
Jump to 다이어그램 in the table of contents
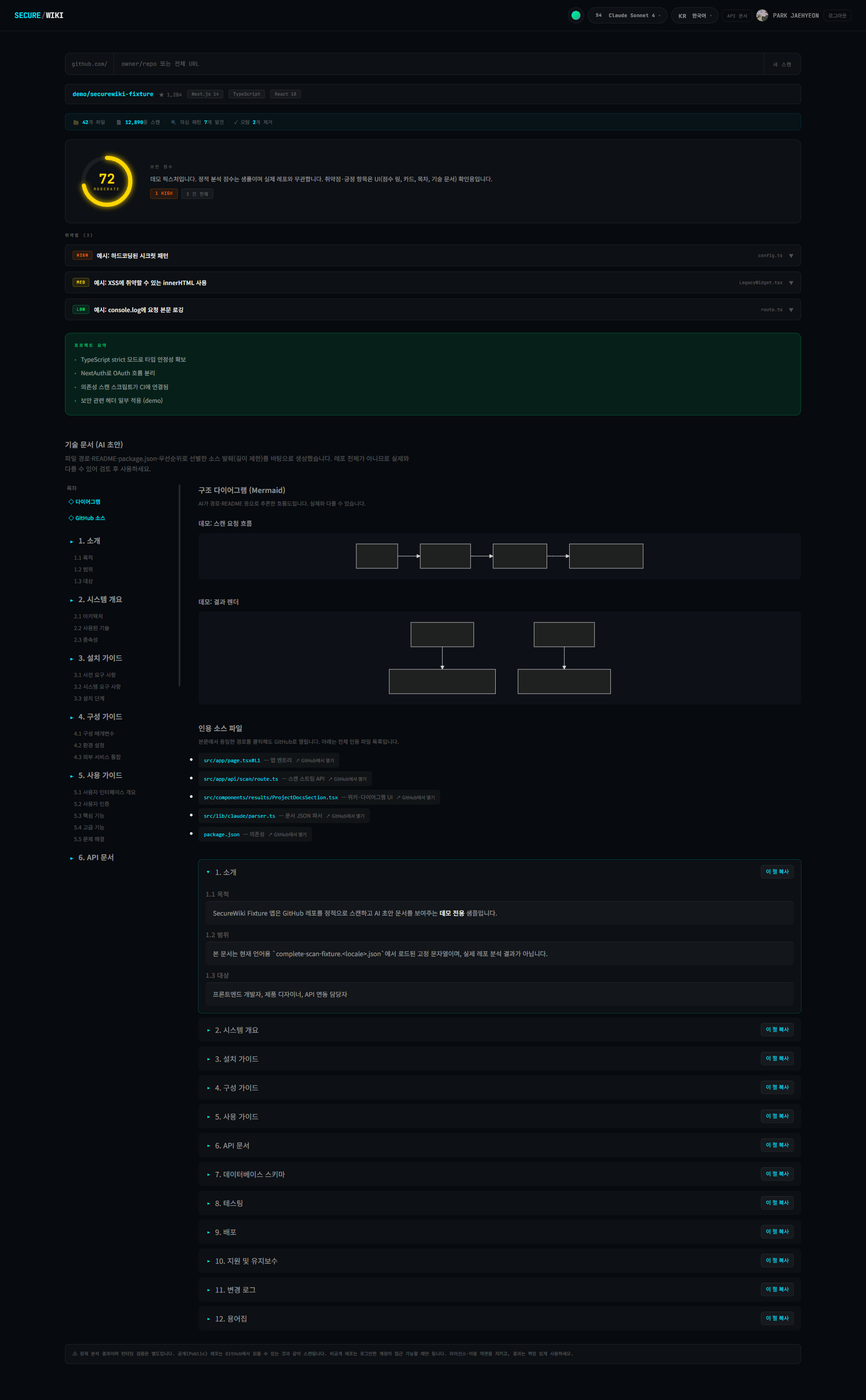click(x=88, y=502)
